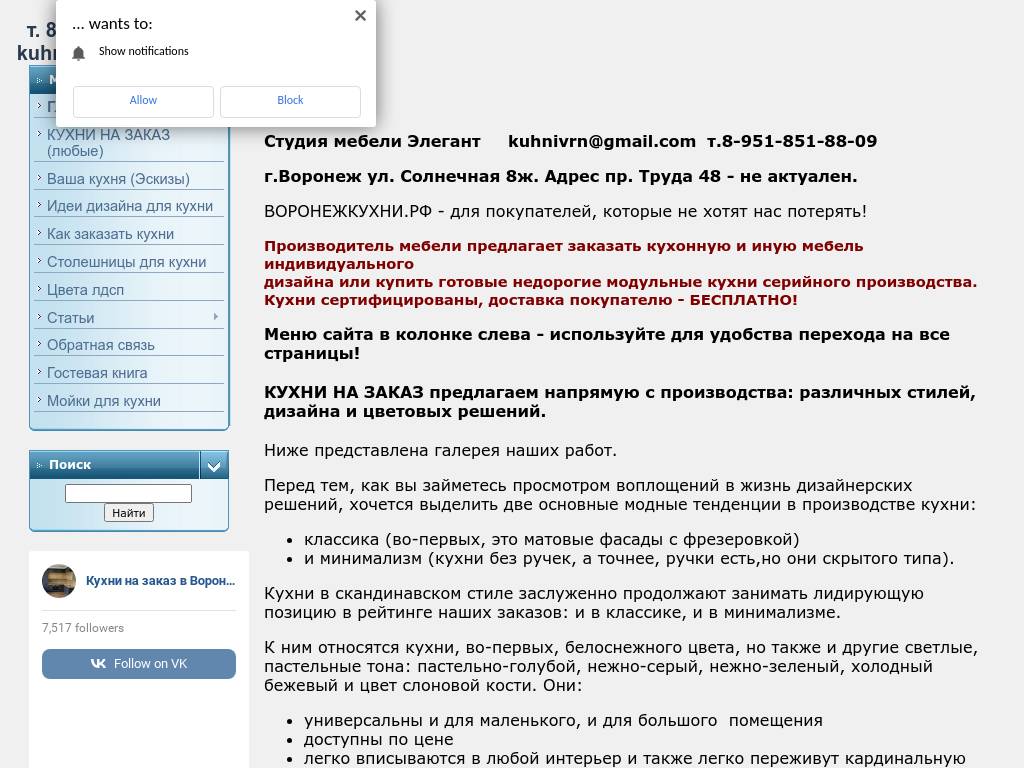Click the notification bell icon
This screenshot has width=1024, height=768.
point(79,53)
